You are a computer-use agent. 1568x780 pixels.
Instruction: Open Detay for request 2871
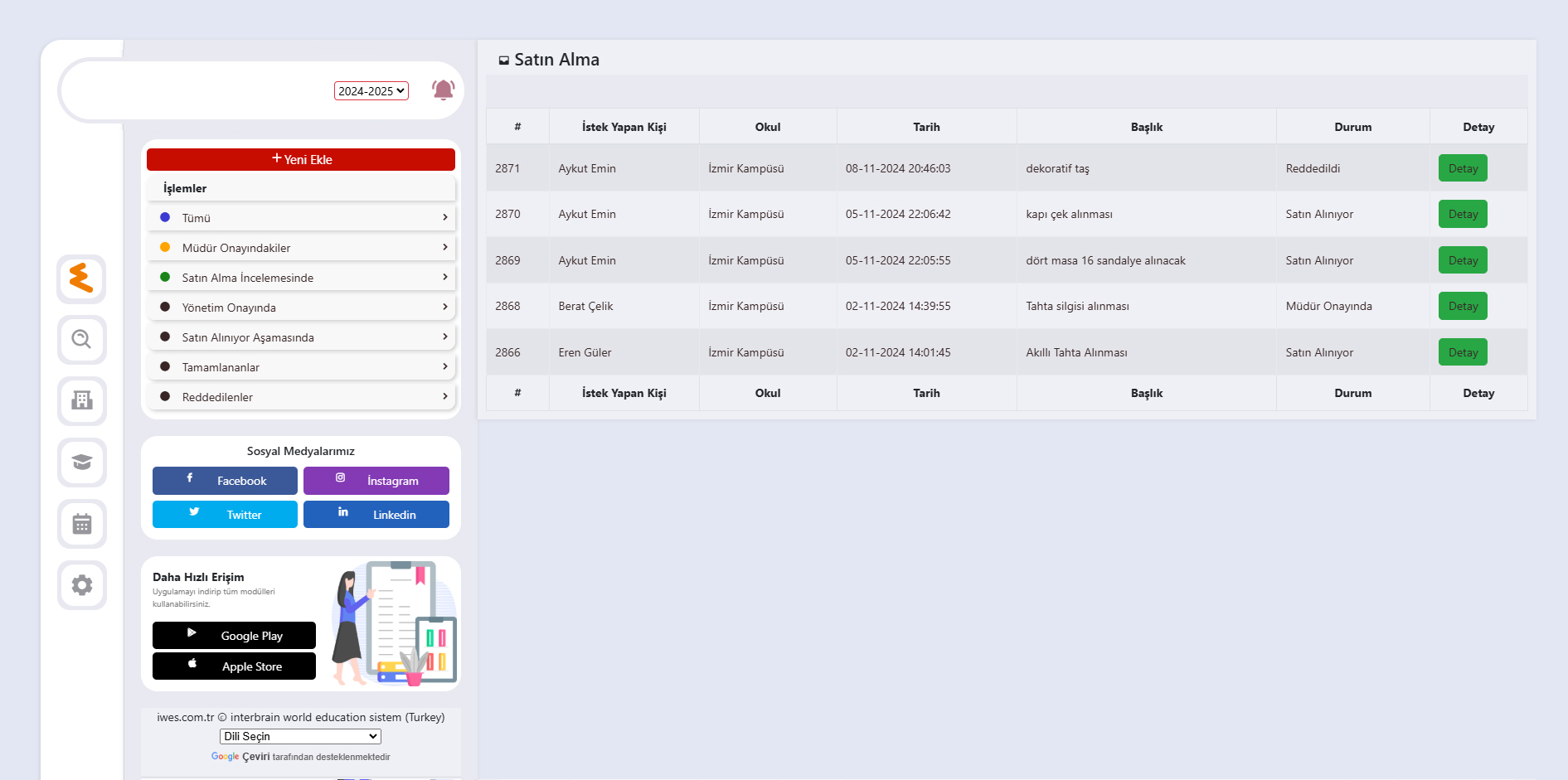click(x=1463, y=168)
